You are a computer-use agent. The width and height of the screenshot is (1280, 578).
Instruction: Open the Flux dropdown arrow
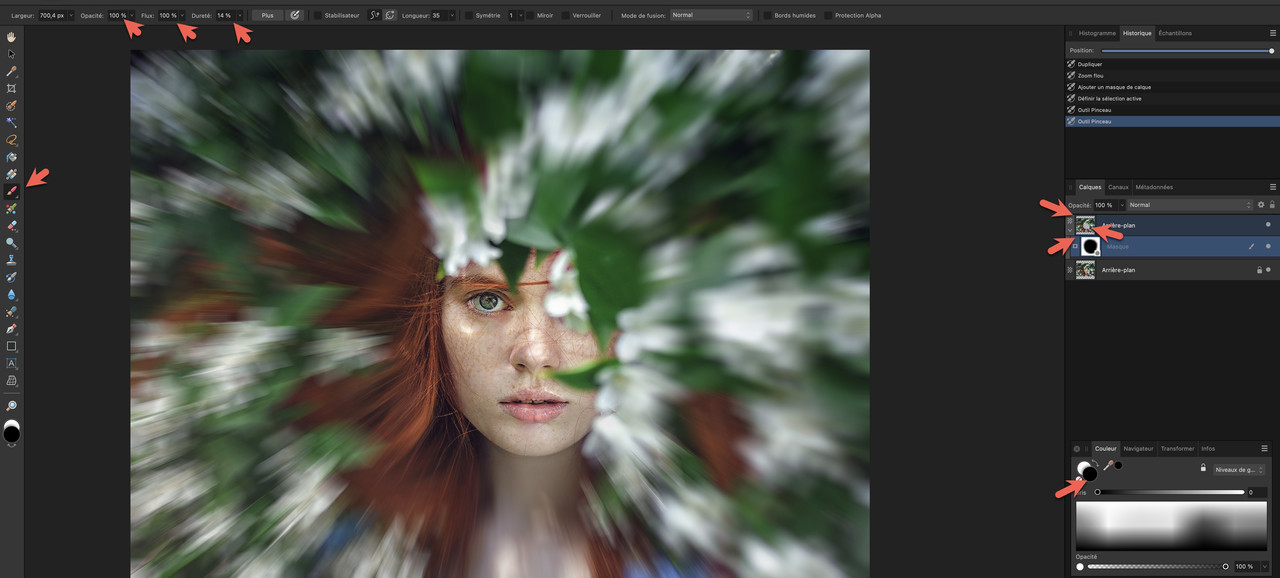(182, 16)
